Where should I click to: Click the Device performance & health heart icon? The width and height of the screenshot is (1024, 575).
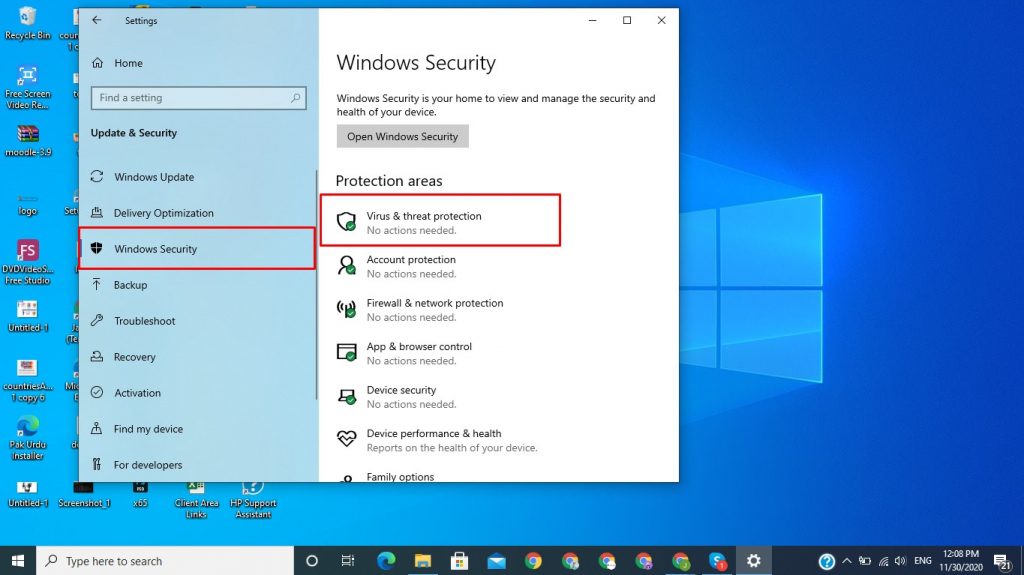pyautogui.click(x=347, y=440)
